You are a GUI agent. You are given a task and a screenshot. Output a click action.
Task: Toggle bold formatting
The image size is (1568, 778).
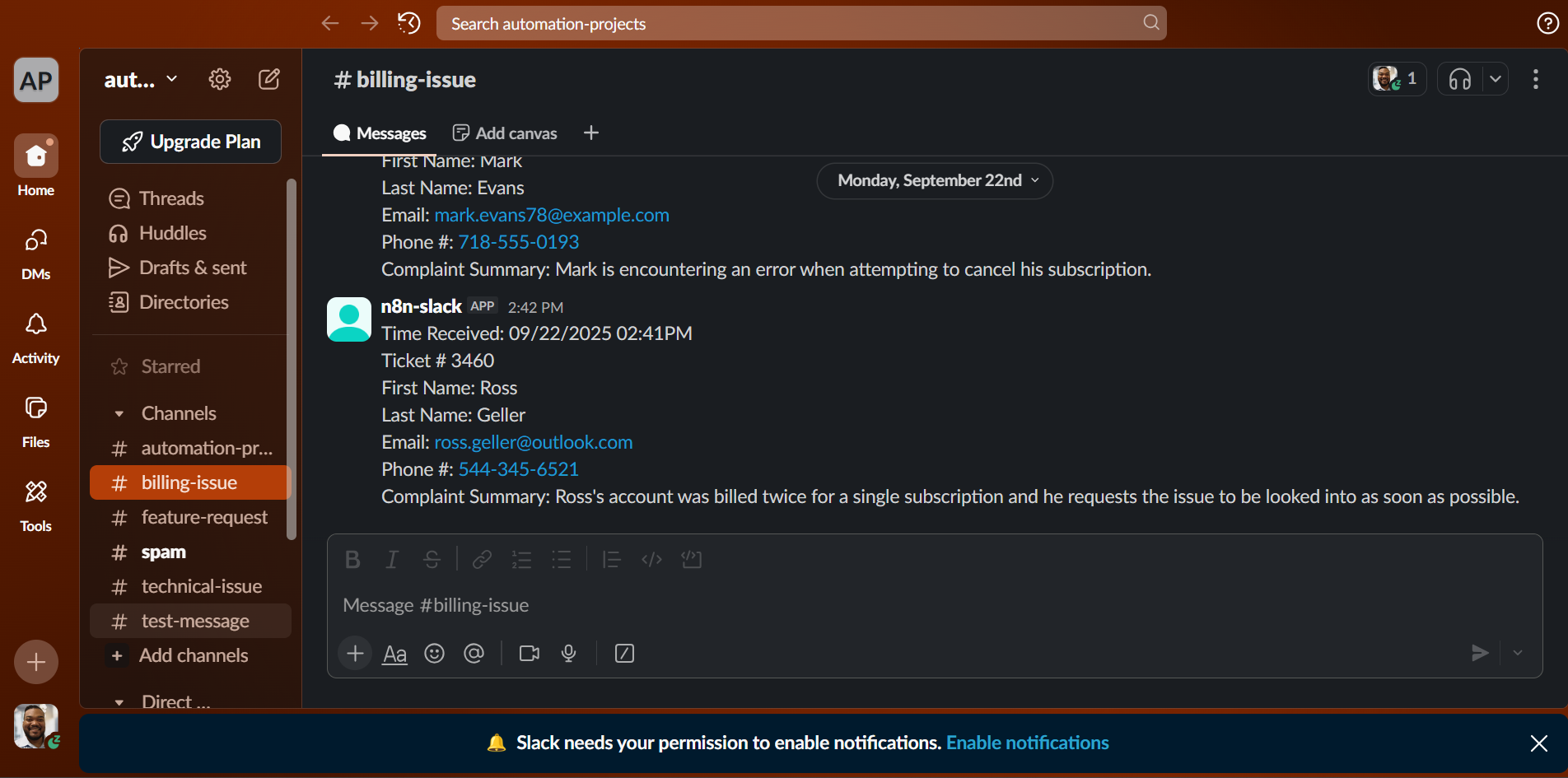point(352,560)
